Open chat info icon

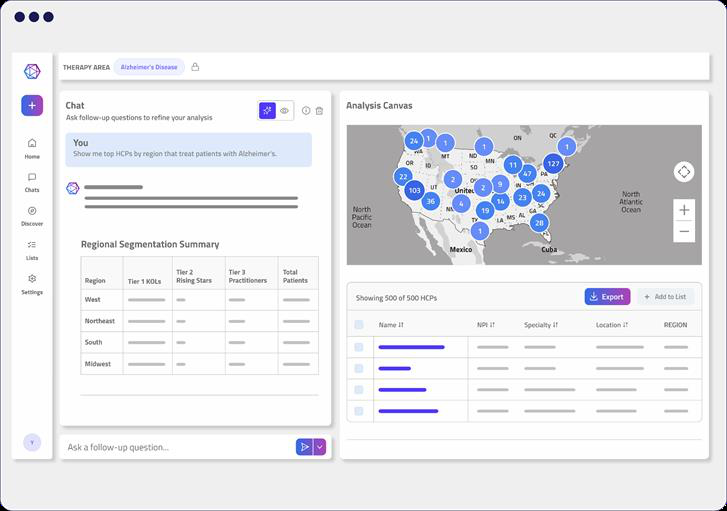pyautogui.click(x=306, y=111)
